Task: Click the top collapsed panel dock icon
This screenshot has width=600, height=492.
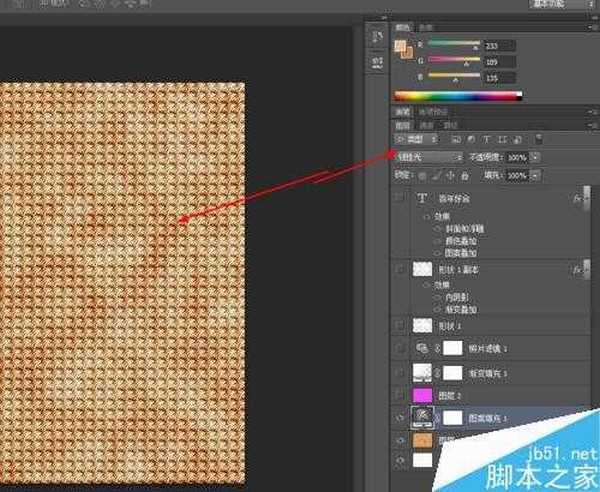Action: point(376,35)
